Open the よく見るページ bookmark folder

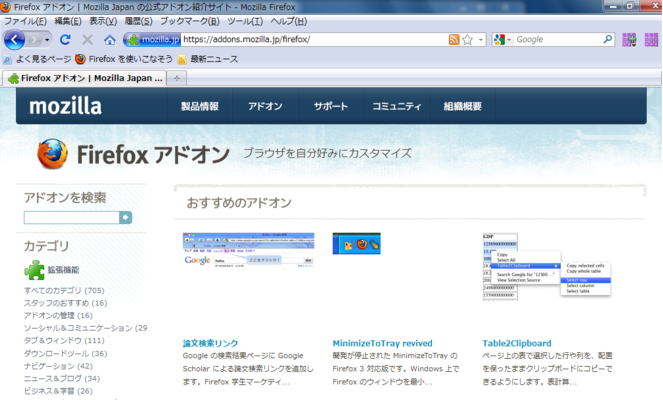37,59
